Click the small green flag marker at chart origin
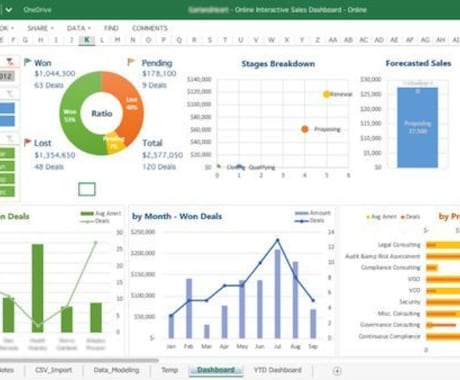The width and height of the screenshot is (460, 380). tap(219, 166)
